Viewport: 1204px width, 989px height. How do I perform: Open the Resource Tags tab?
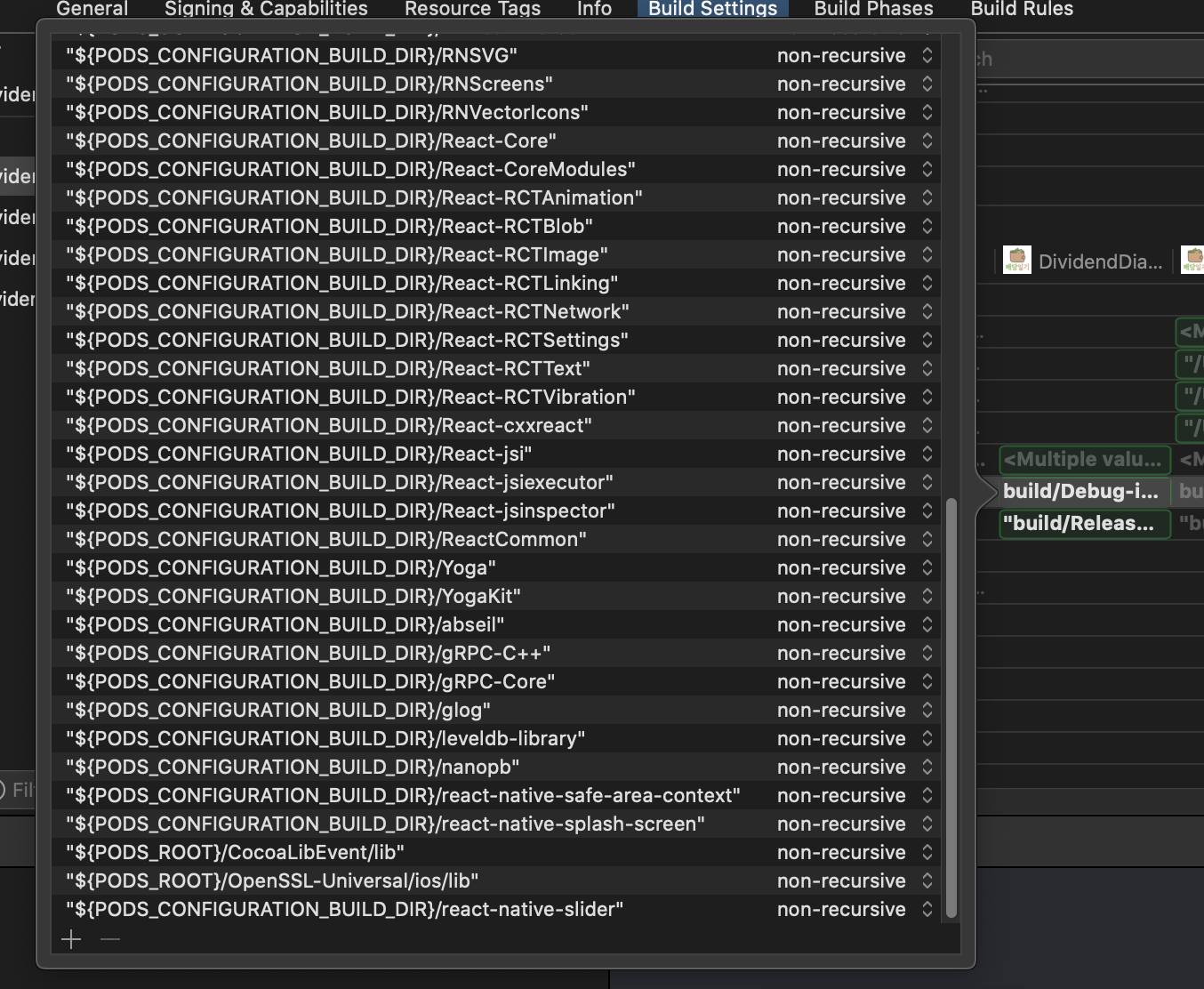(x=472, y=9)
